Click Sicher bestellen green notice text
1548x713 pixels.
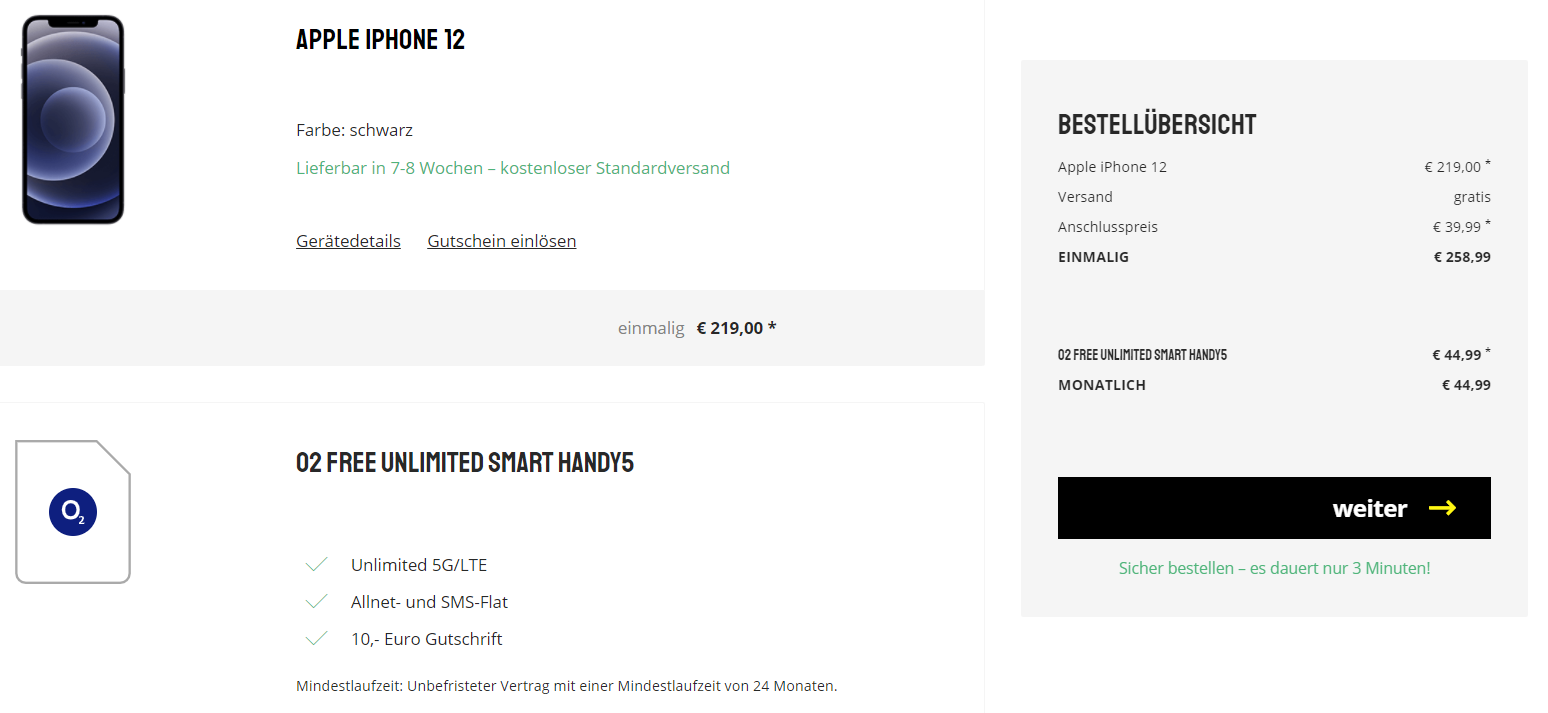coord(1274,568)
